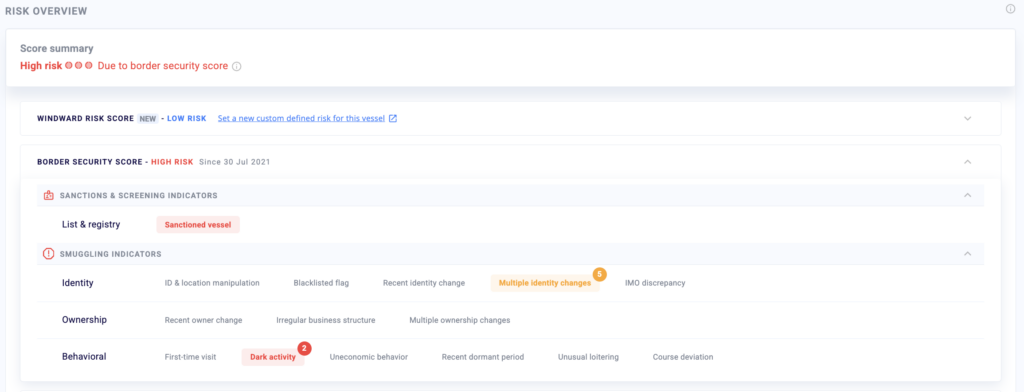The height and width of the screenshot is (392, 1024).
Task: Click the Course deviation indicator
Action: 683,357
